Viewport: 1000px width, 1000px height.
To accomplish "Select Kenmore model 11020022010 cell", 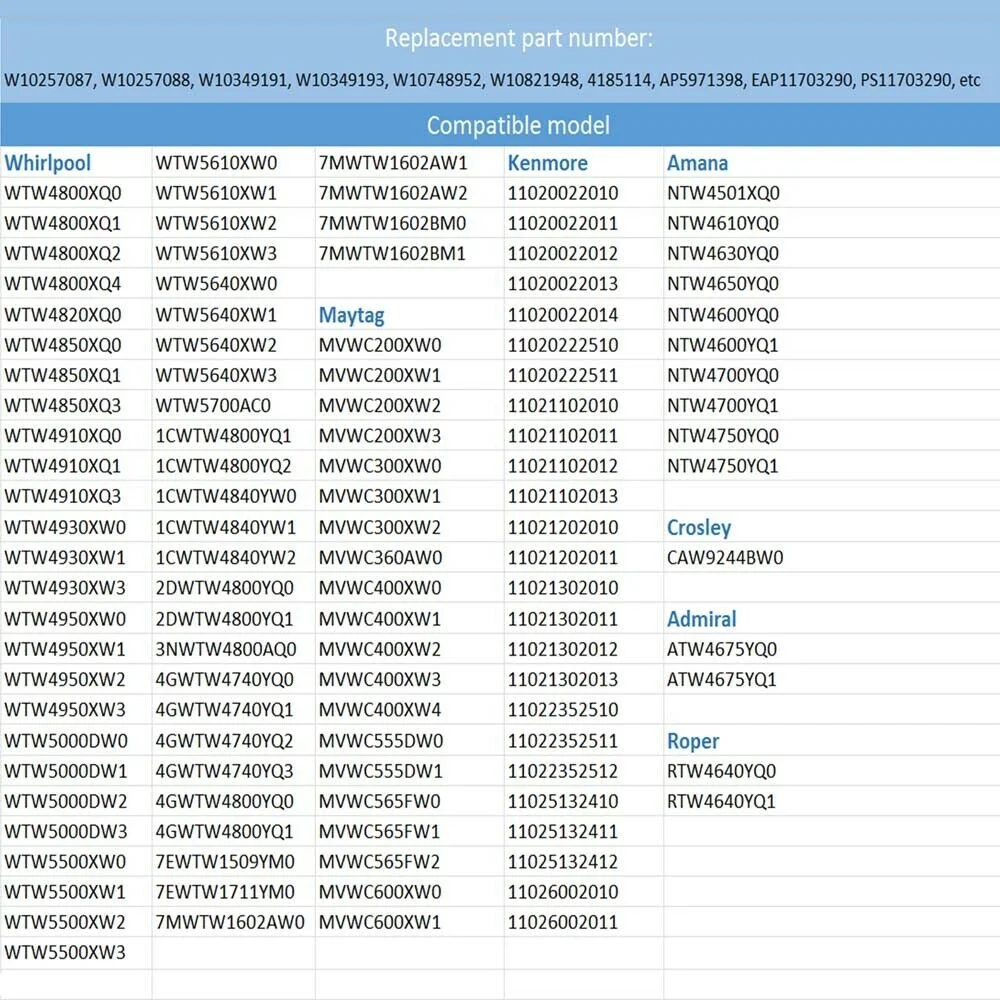I will [563, 193].
